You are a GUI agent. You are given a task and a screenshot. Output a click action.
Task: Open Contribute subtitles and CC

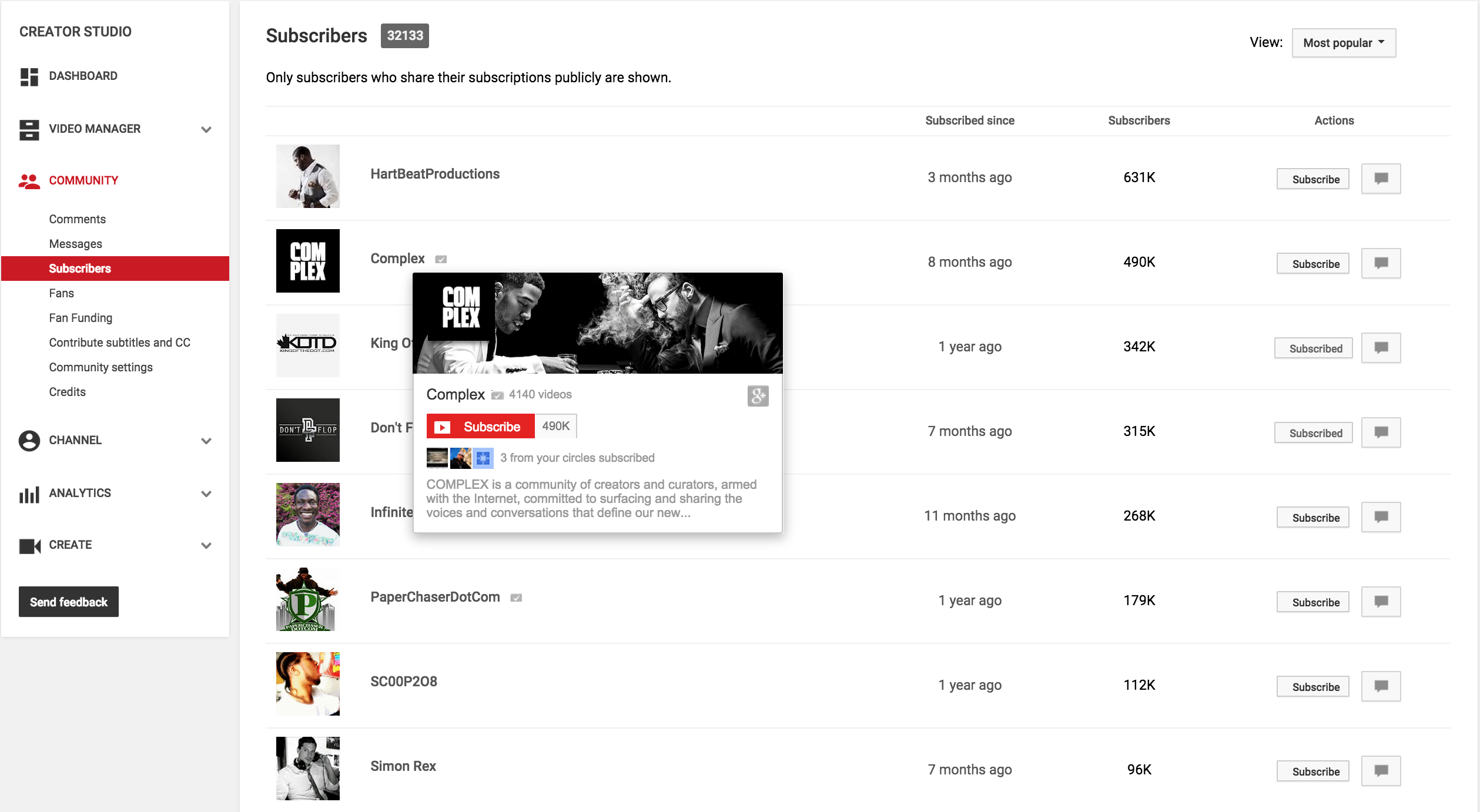119,343
